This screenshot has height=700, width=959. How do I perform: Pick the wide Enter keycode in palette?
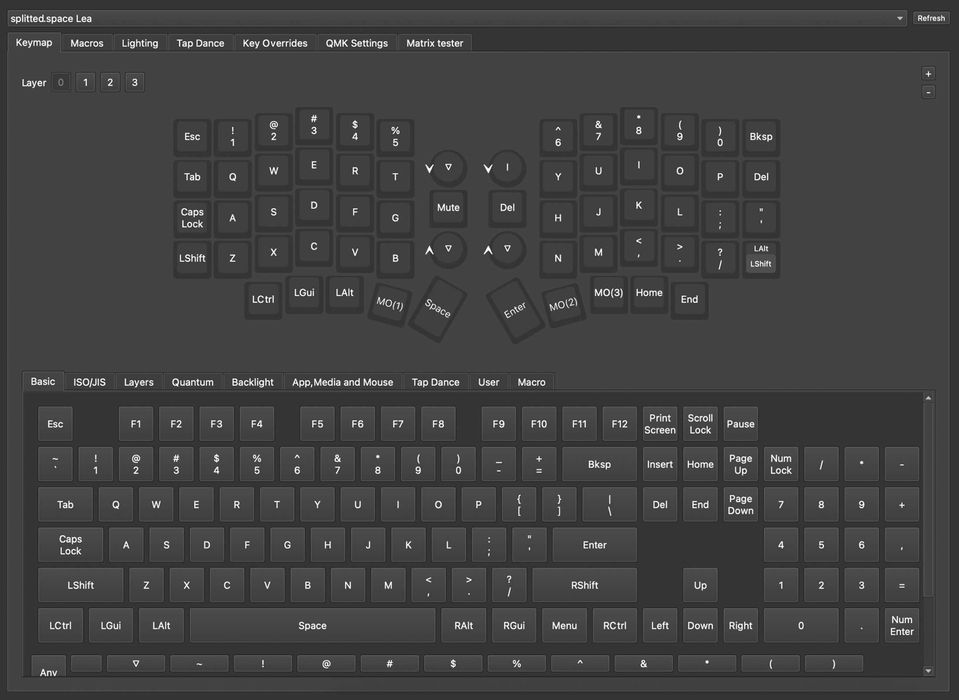pyautogui.click(x=594, y=545)
